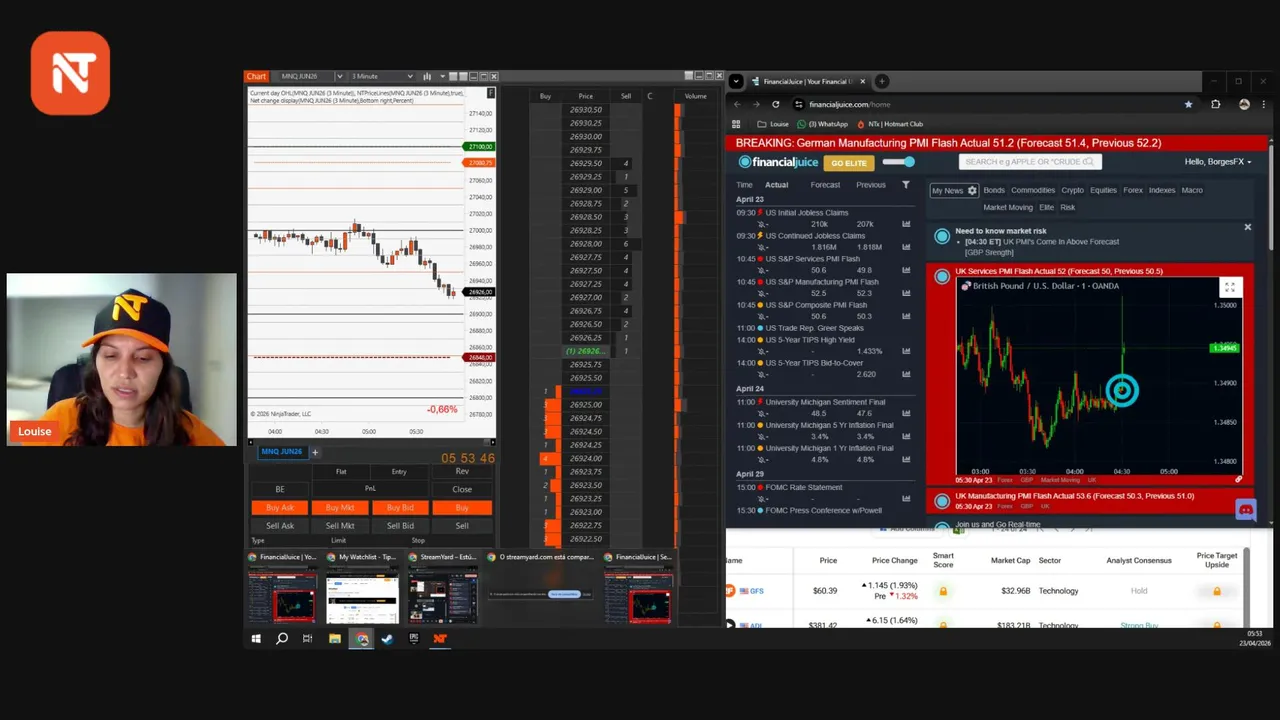Image resolution: width=1280 pixels, height=720 pixels.
Task: Add new tab plus next to MNQ JUN26
Action: [314, 452]
